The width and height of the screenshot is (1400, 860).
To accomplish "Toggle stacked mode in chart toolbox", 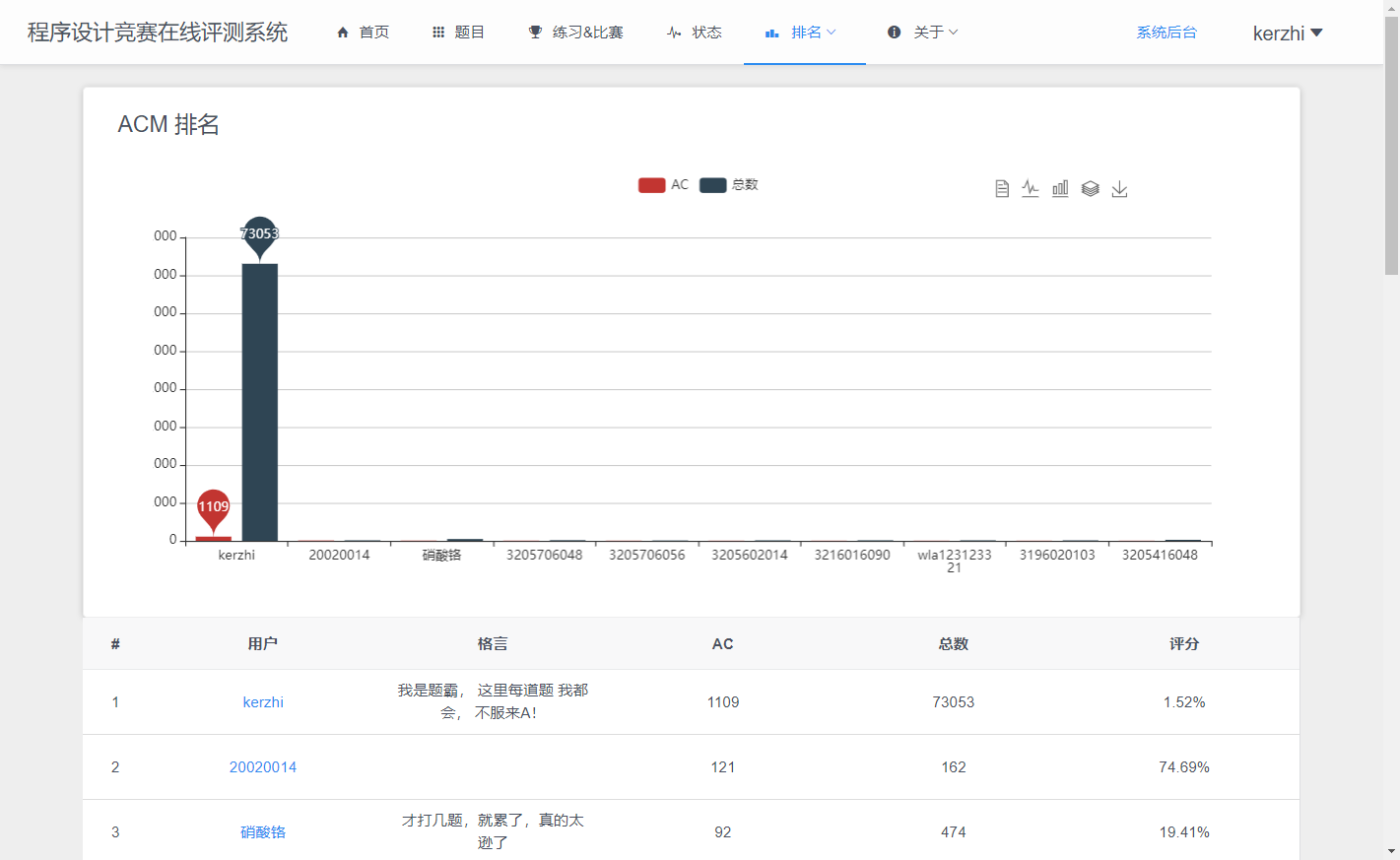I will (x=1090, y=188).
